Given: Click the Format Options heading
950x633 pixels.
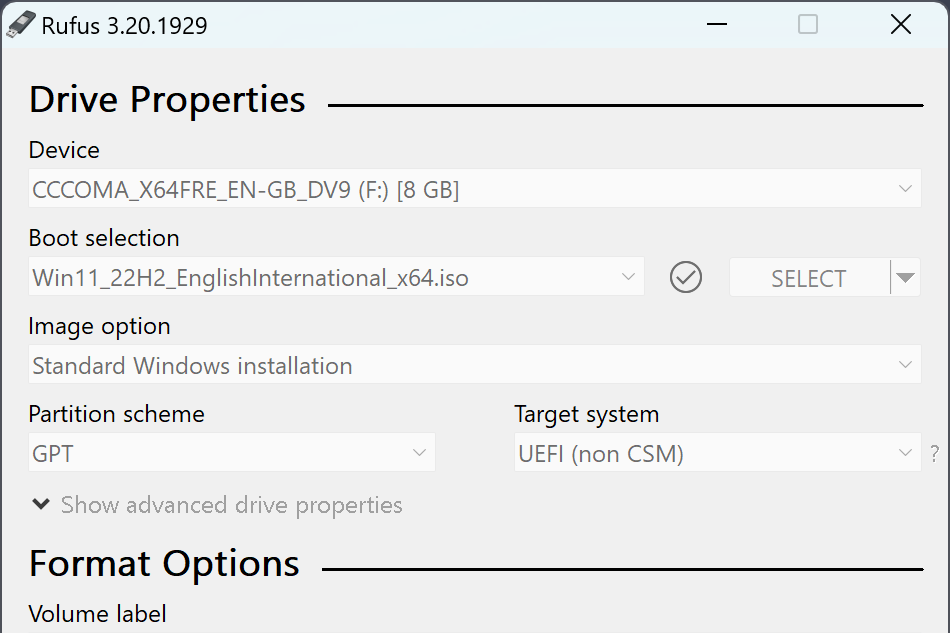Looking at the screenshot, I should tap(164, 564).
